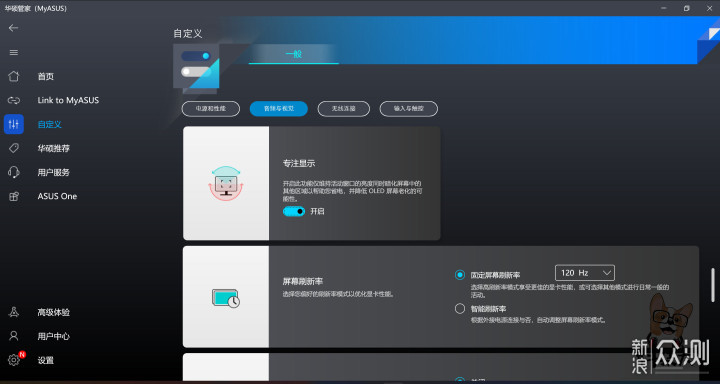Select 固定屏幕刷新率 radio option

click(460, 275)
